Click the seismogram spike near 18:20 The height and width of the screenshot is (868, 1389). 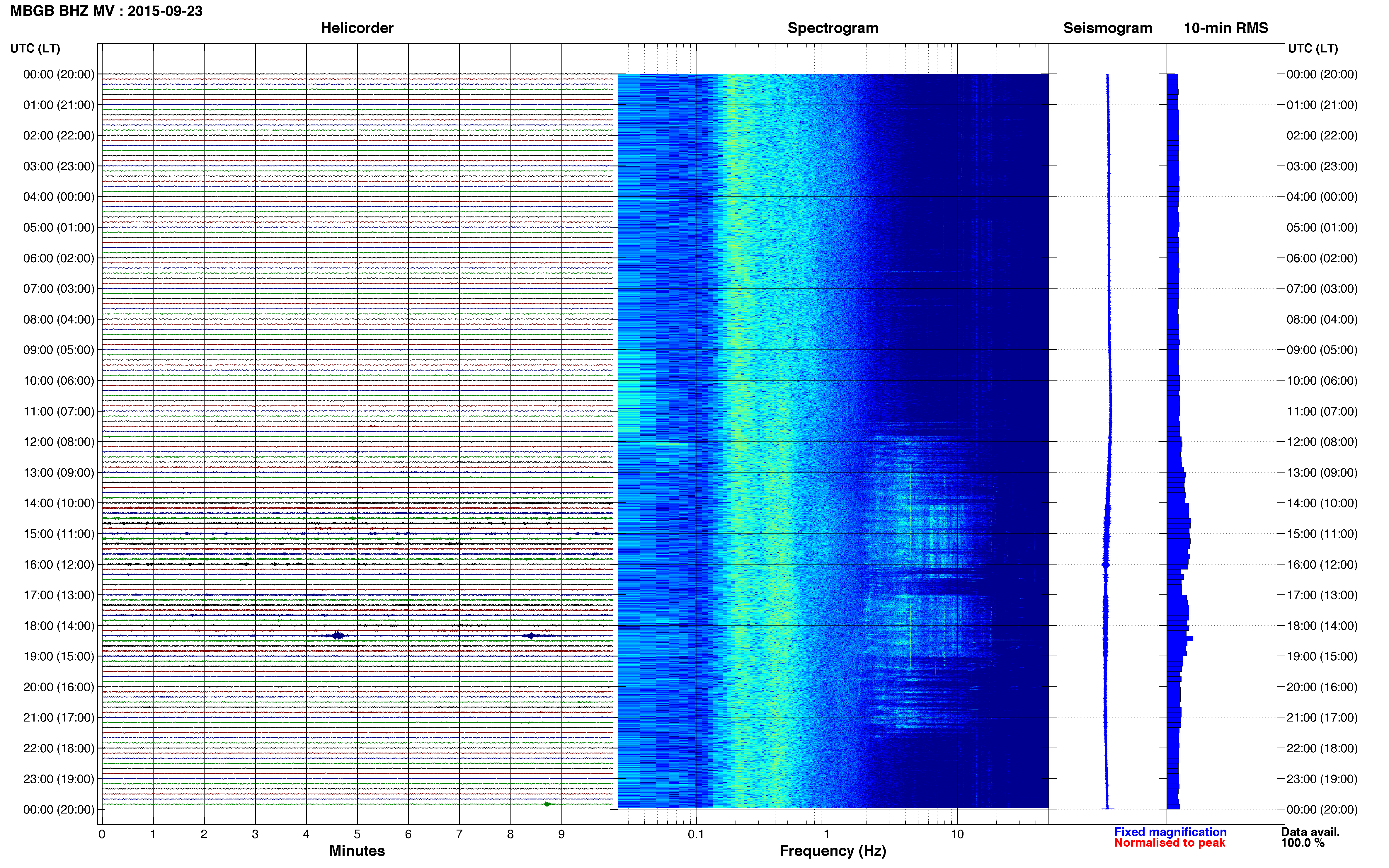[x=1107, y=638]
